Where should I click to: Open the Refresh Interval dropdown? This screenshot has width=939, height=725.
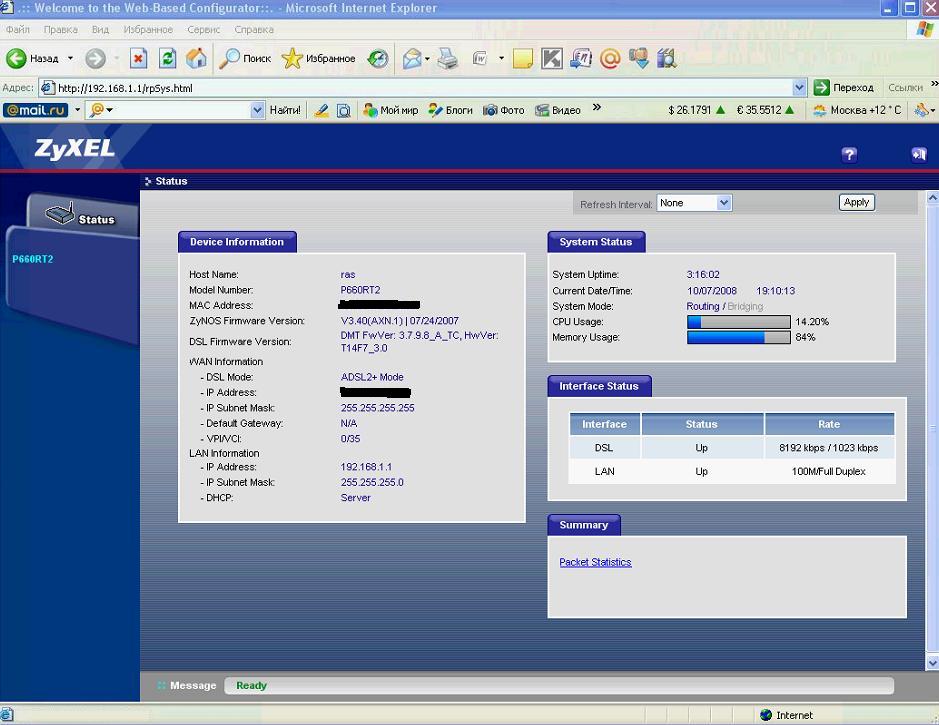coord(694,203)
